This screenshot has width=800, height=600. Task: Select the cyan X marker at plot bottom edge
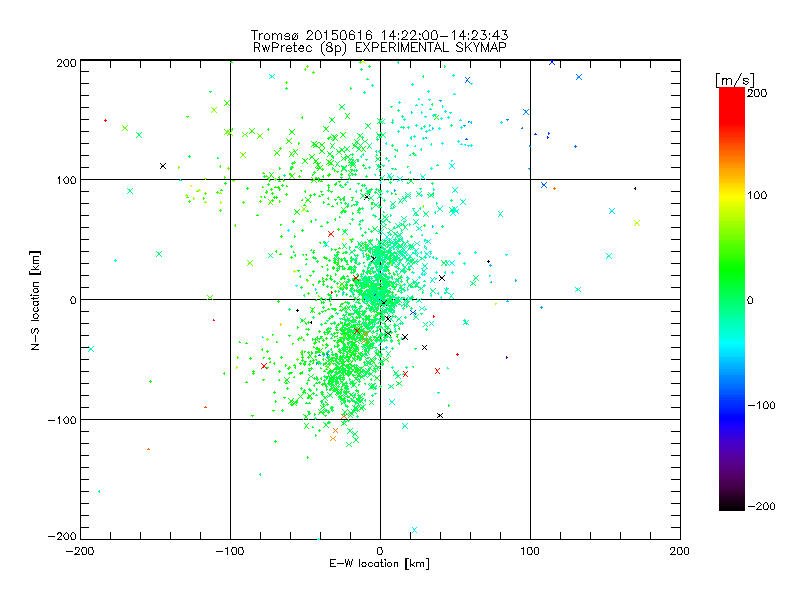(x=414, y=531)
